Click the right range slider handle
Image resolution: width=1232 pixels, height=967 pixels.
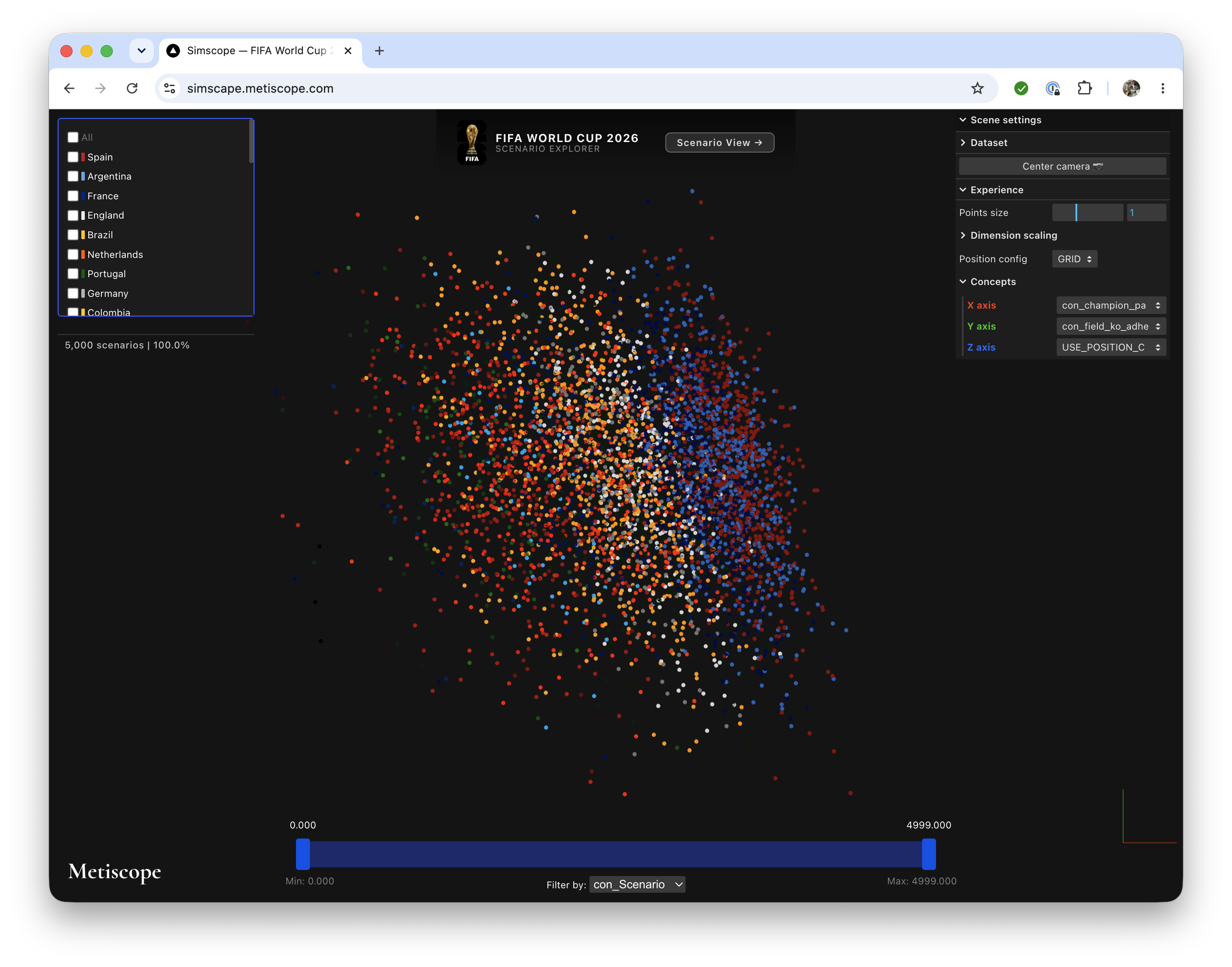click(x=929, y=854)
